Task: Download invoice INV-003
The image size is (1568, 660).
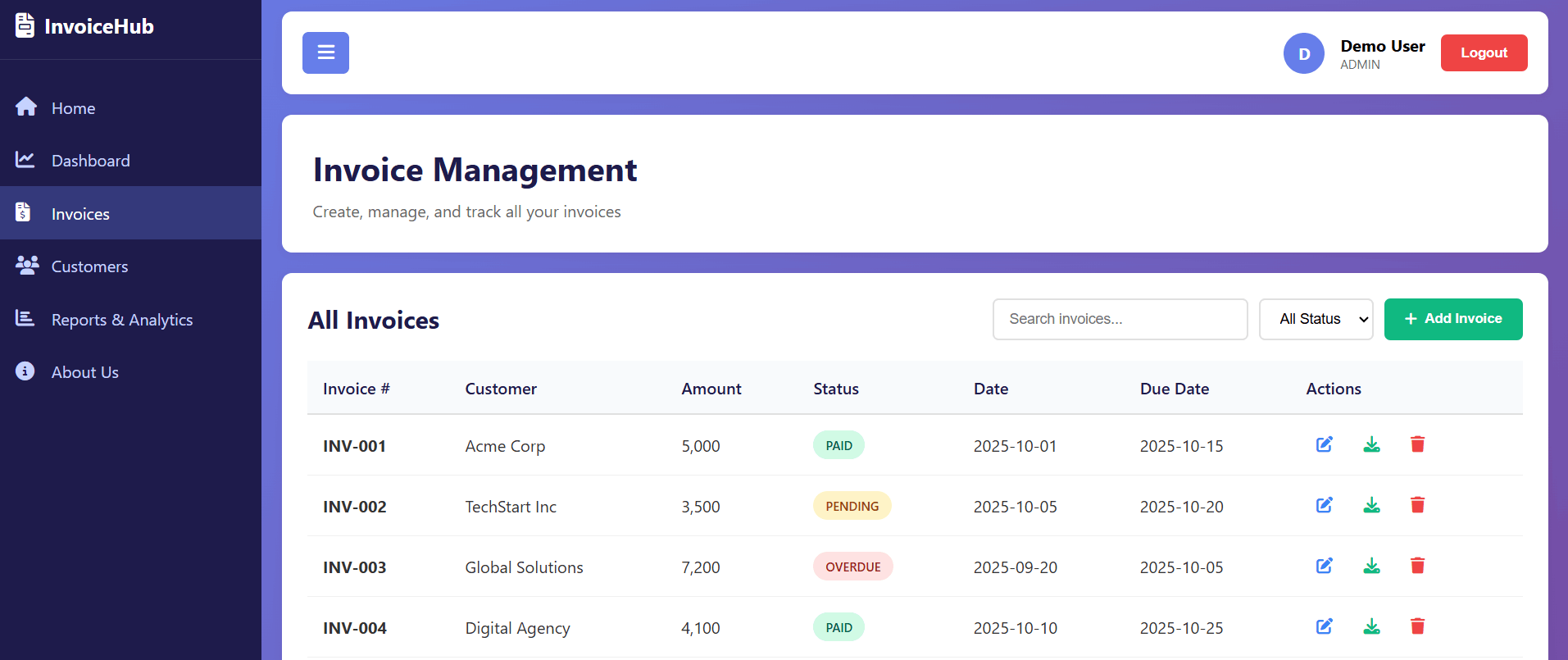Action: click(1371, 566)
